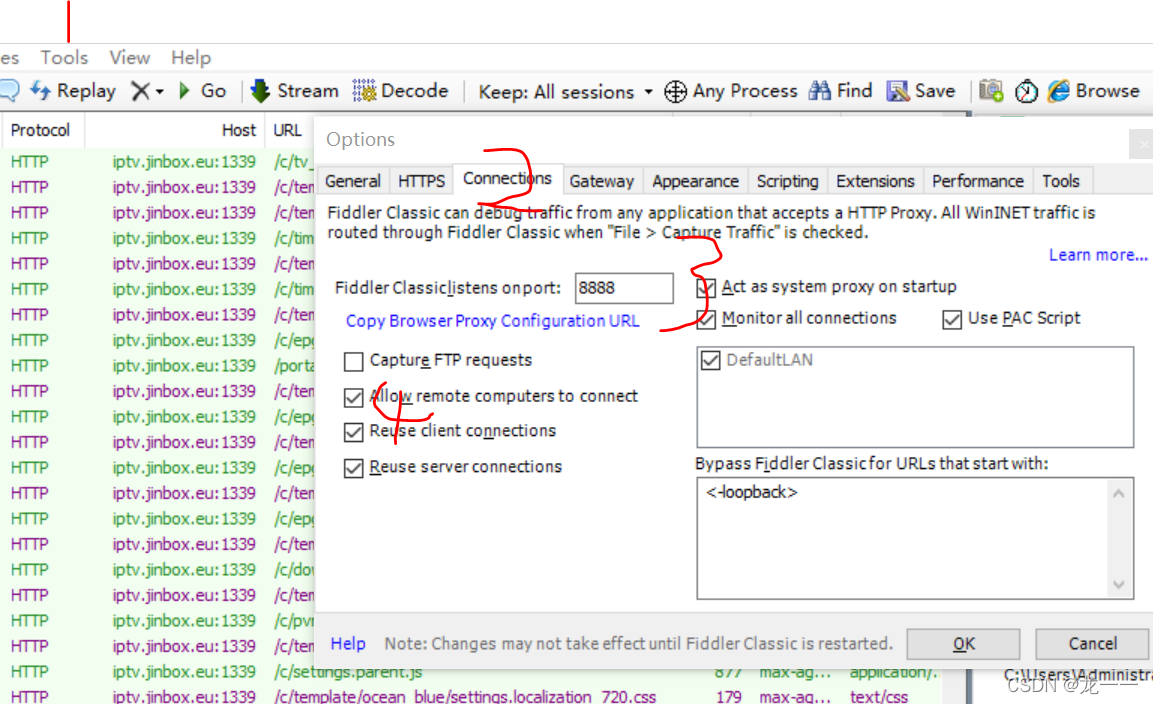Enable Capture FTP requests
The image size is (1153, 704).
pos(354,361)
